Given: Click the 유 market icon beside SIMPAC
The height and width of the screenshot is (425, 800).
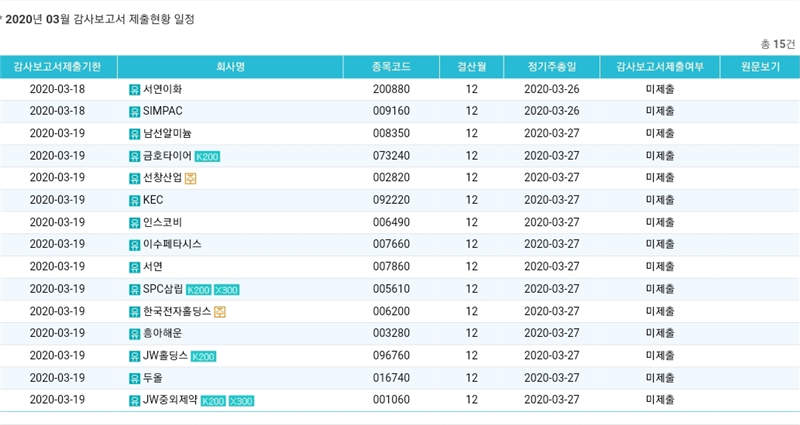Looking at the screenshot, I should [134, 112].
